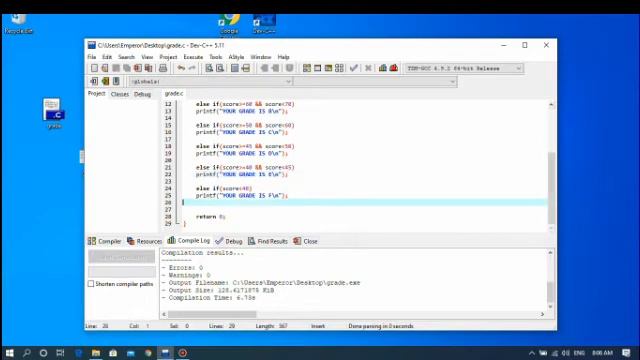Click the Rebuild All toolbar icon
The width and height of the screenshot is (640, 360).
(339, 68)
